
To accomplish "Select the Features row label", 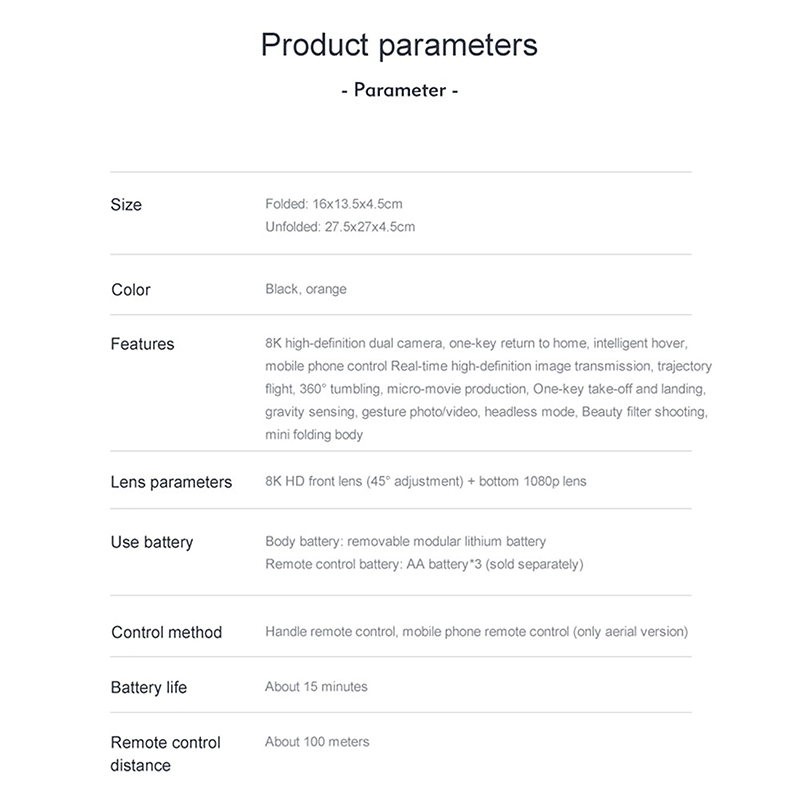I will 142,344.
